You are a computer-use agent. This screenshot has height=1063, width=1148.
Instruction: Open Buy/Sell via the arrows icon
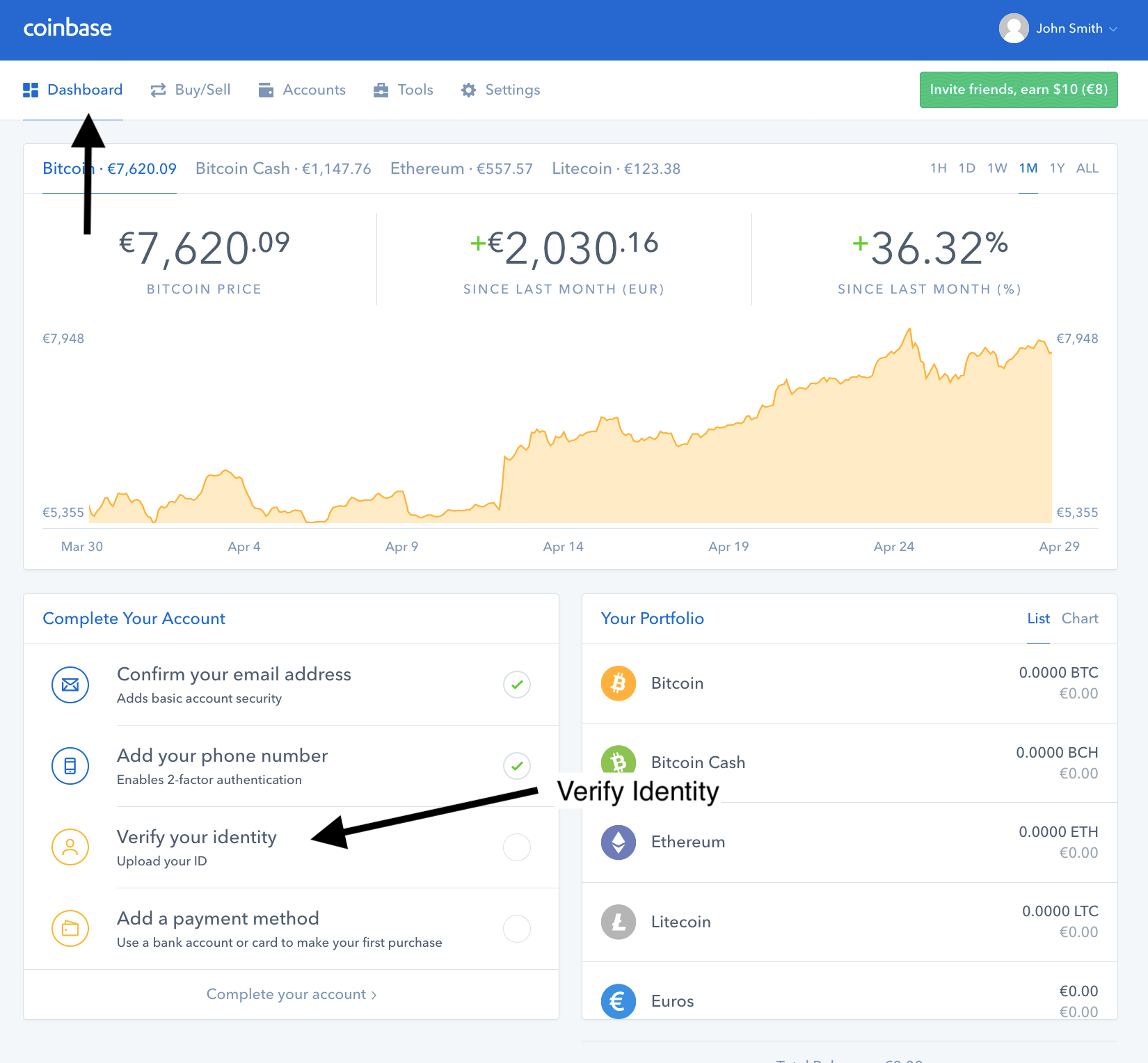coord(158,89)
